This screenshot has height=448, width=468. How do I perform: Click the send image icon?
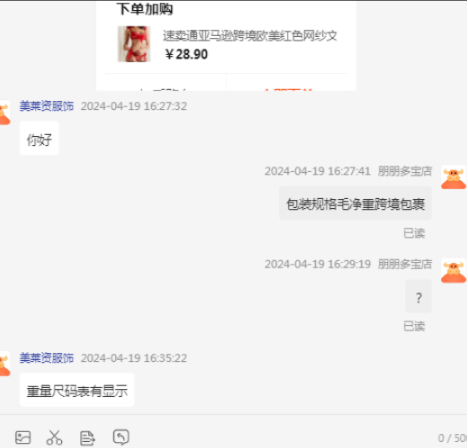(x=23, y=437)
